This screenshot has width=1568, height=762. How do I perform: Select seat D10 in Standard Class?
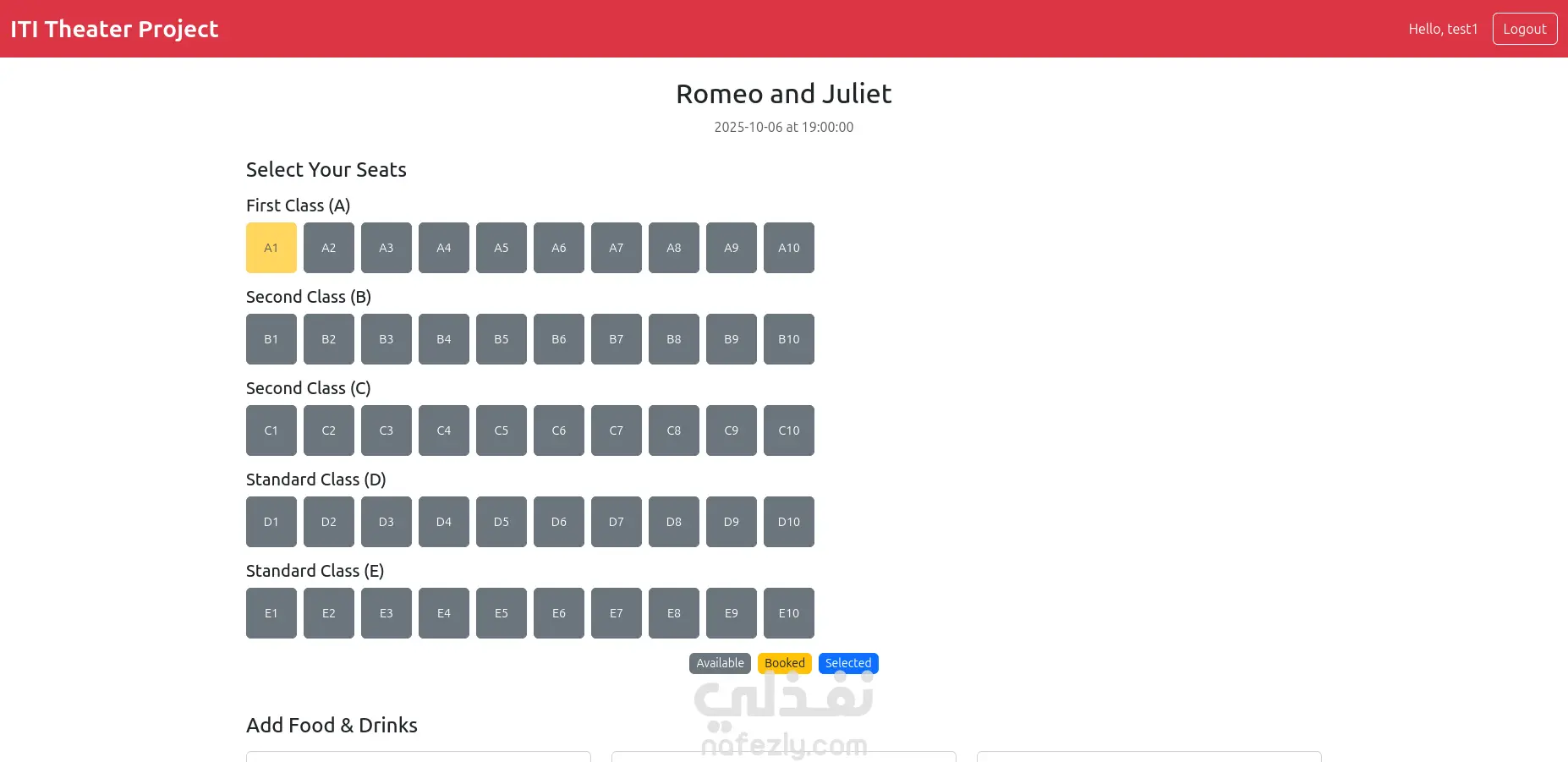coord(789,522)
